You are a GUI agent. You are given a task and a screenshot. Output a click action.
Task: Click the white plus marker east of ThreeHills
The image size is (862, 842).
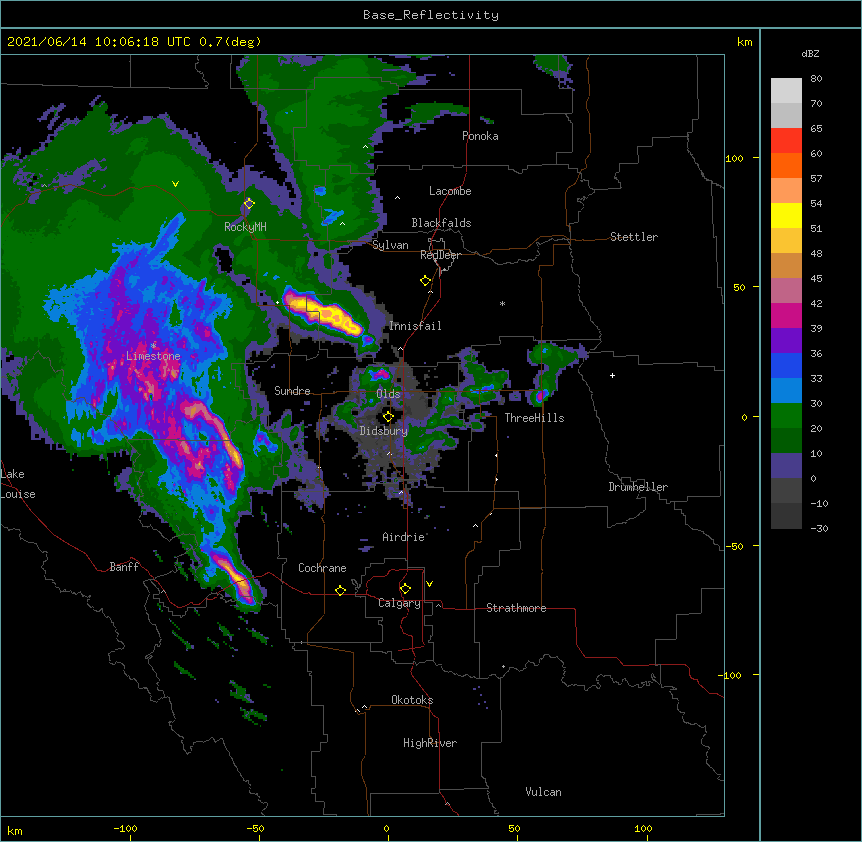[x=612, y=375]
